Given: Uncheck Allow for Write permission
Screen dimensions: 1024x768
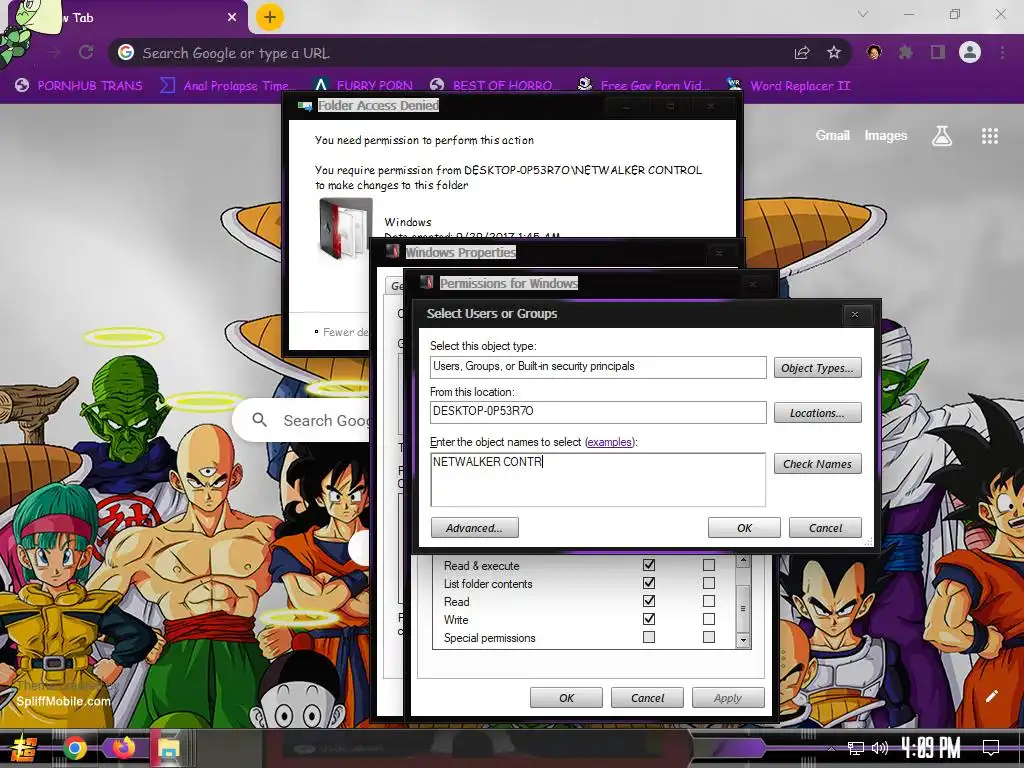Looking at the screenshot, I should click(x=648, y=619).
